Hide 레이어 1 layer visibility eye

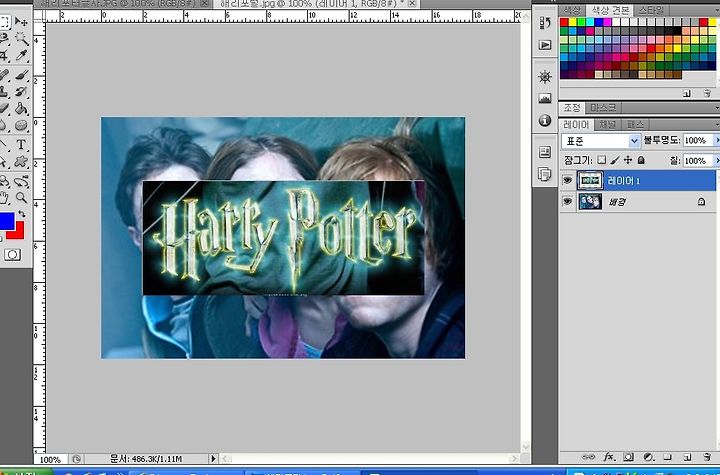(x=568, y=181)
